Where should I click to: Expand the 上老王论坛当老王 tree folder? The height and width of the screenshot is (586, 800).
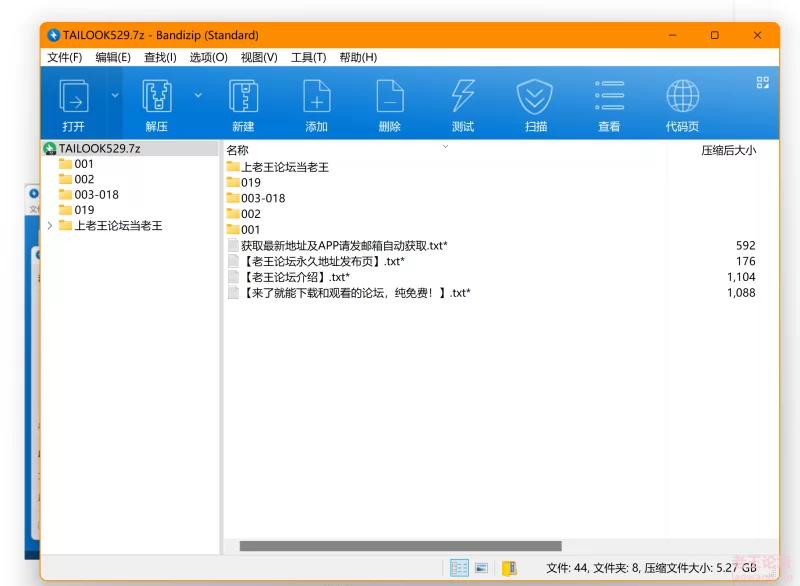pos(50,225)
